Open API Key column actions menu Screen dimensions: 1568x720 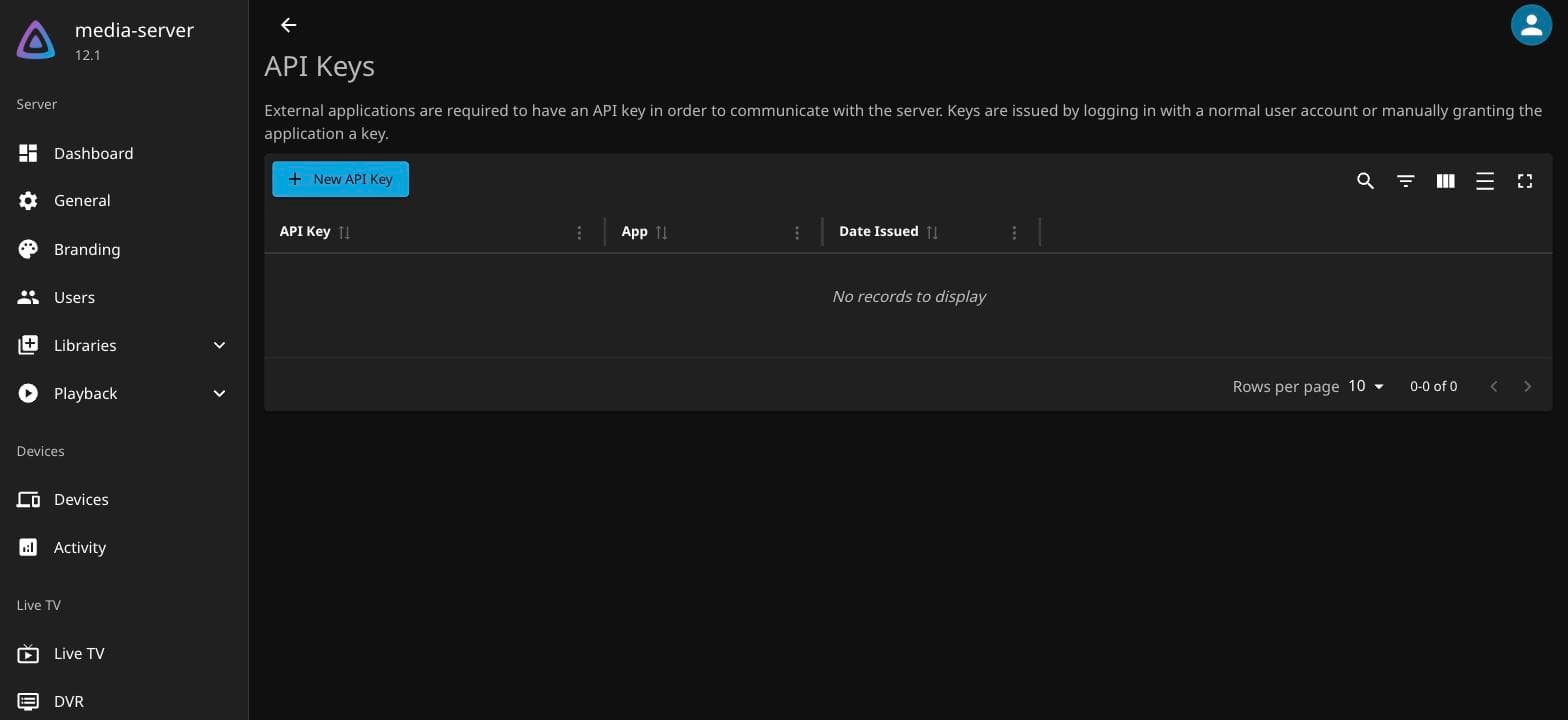[579, 232]
